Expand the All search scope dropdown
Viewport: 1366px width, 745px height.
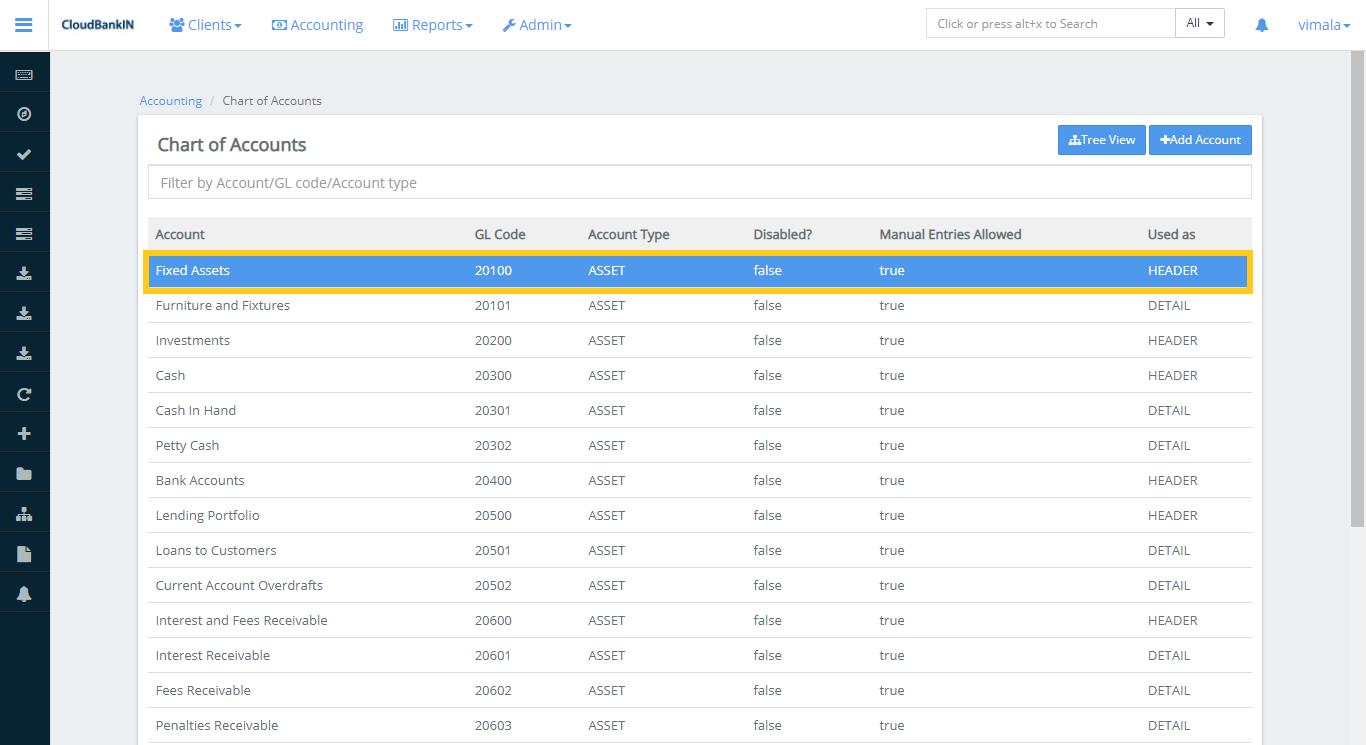[x=1199, y=22]
